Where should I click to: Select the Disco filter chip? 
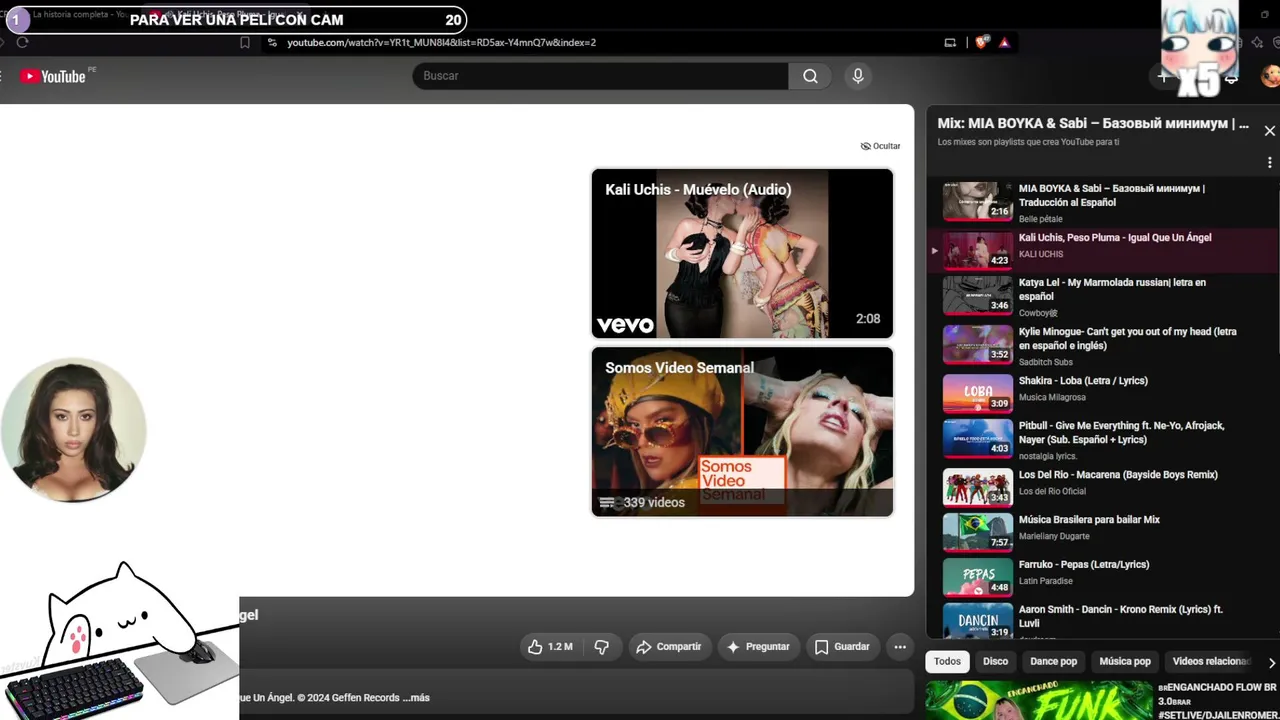(x=995, y=661)
